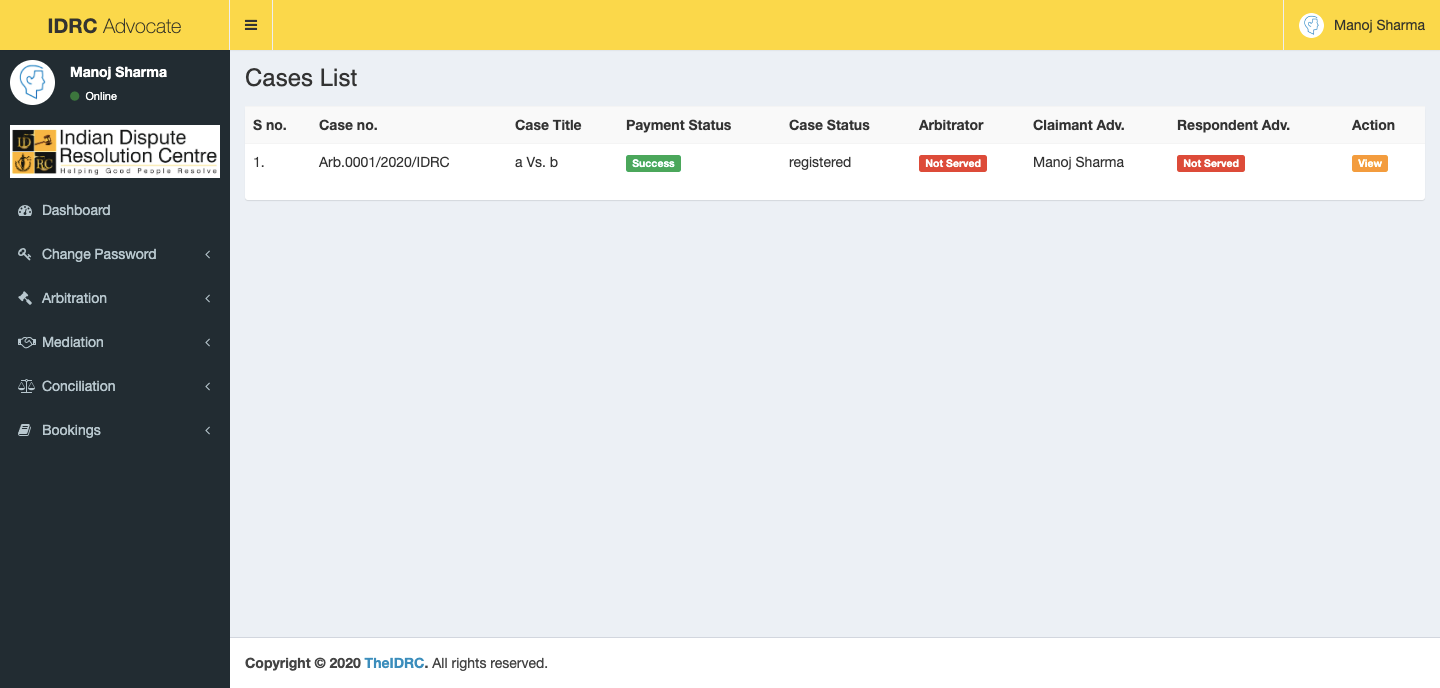This screenshot has height=688, width=1440.
Task: Click the book icon beside Bookings
Action: tap(26, 431)
